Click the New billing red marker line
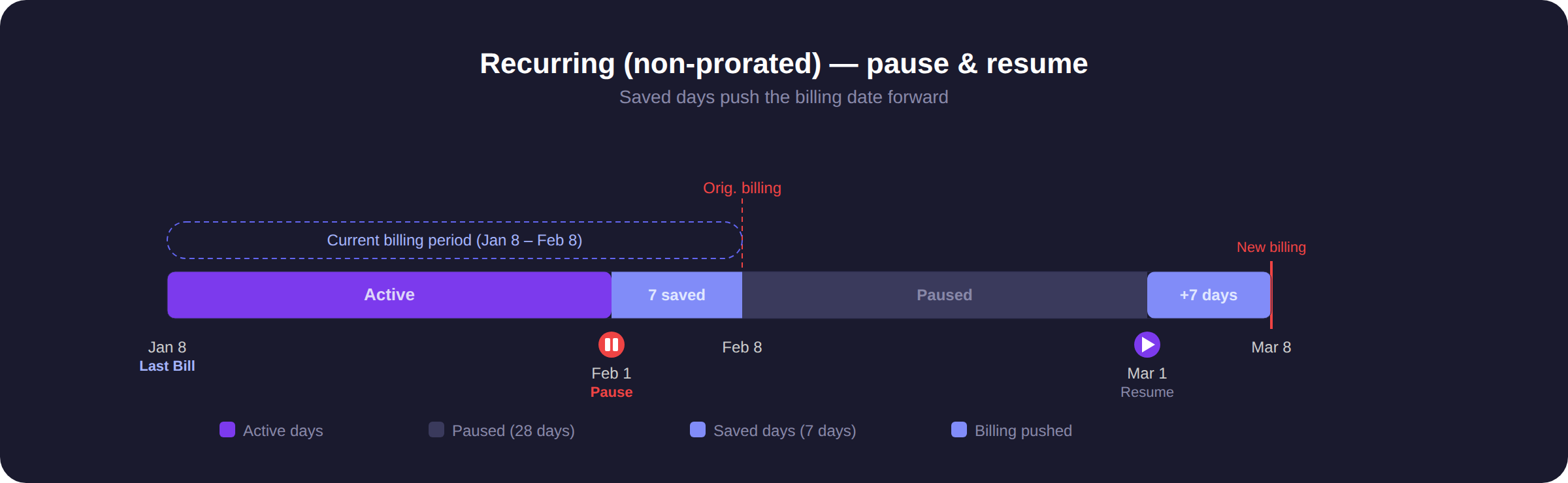Screen dimensions: 1568x483 [x=1271, y=295]
